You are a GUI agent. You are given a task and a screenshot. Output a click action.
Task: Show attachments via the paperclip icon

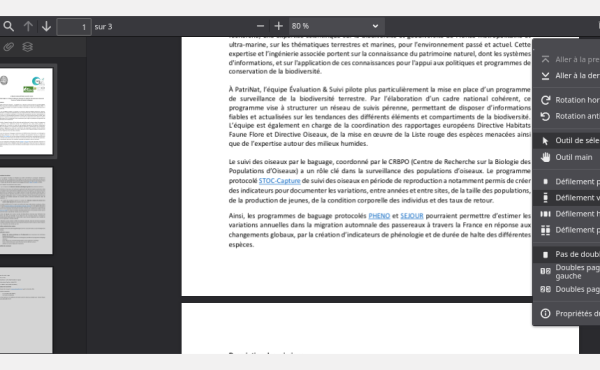pyautogui.click(x=9, y=47)
